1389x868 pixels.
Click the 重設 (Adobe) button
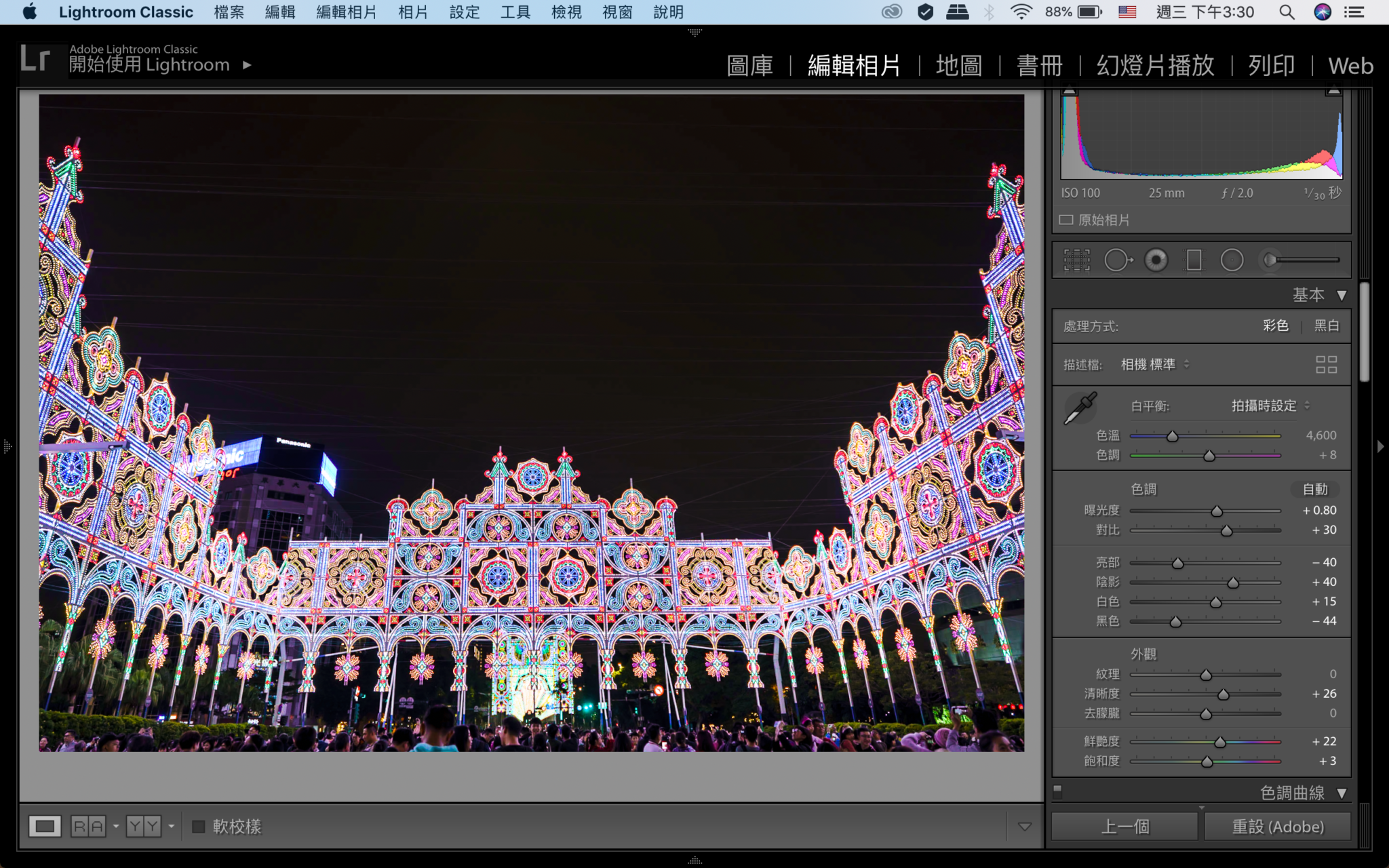1278,827
